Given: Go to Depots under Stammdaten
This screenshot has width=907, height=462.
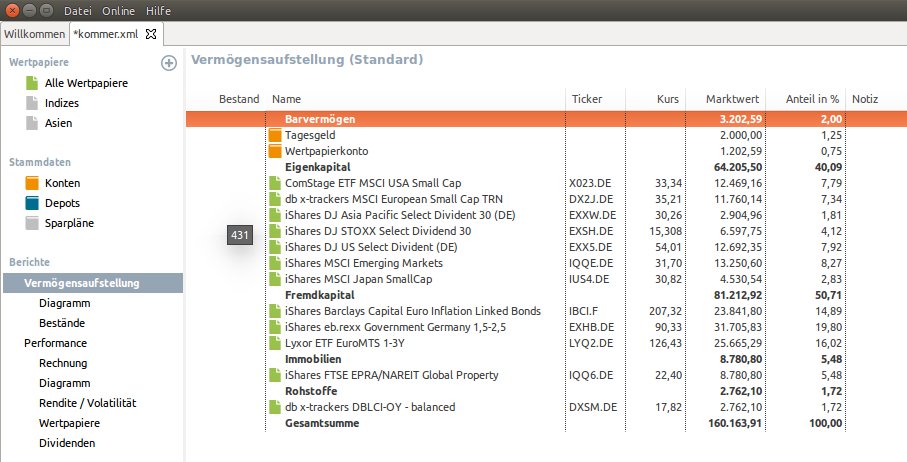Looking at the screenshot, I should [62, 204].
